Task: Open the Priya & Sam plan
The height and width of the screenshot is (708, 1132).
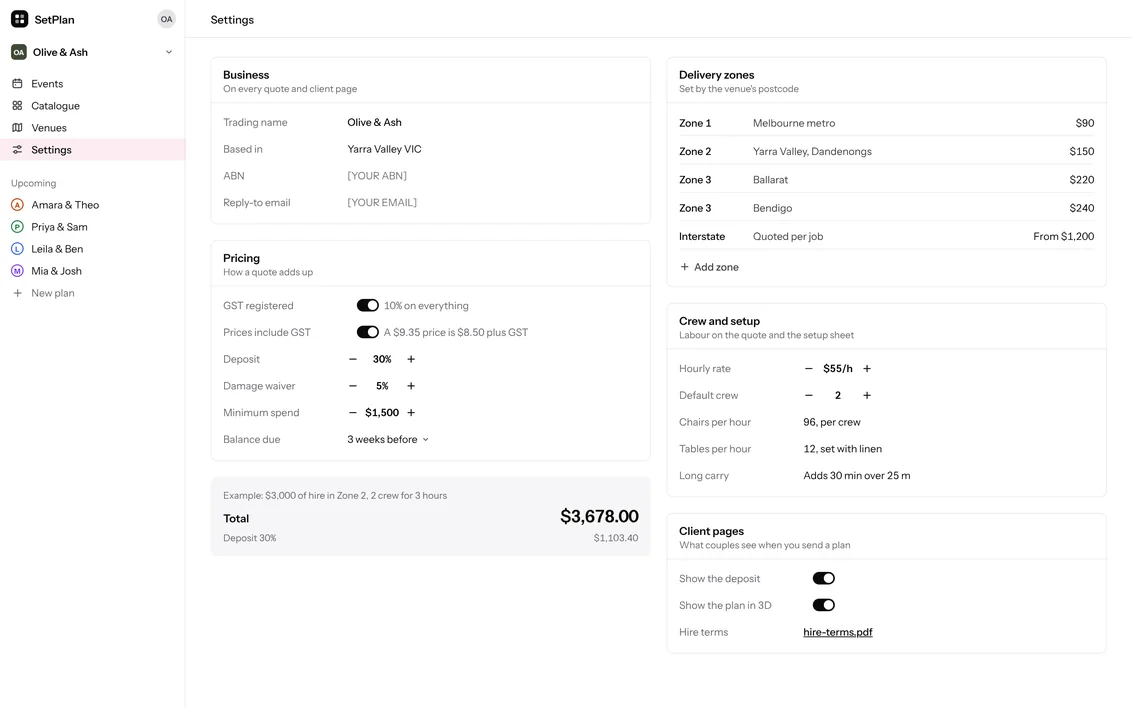Action: point(92,227)
